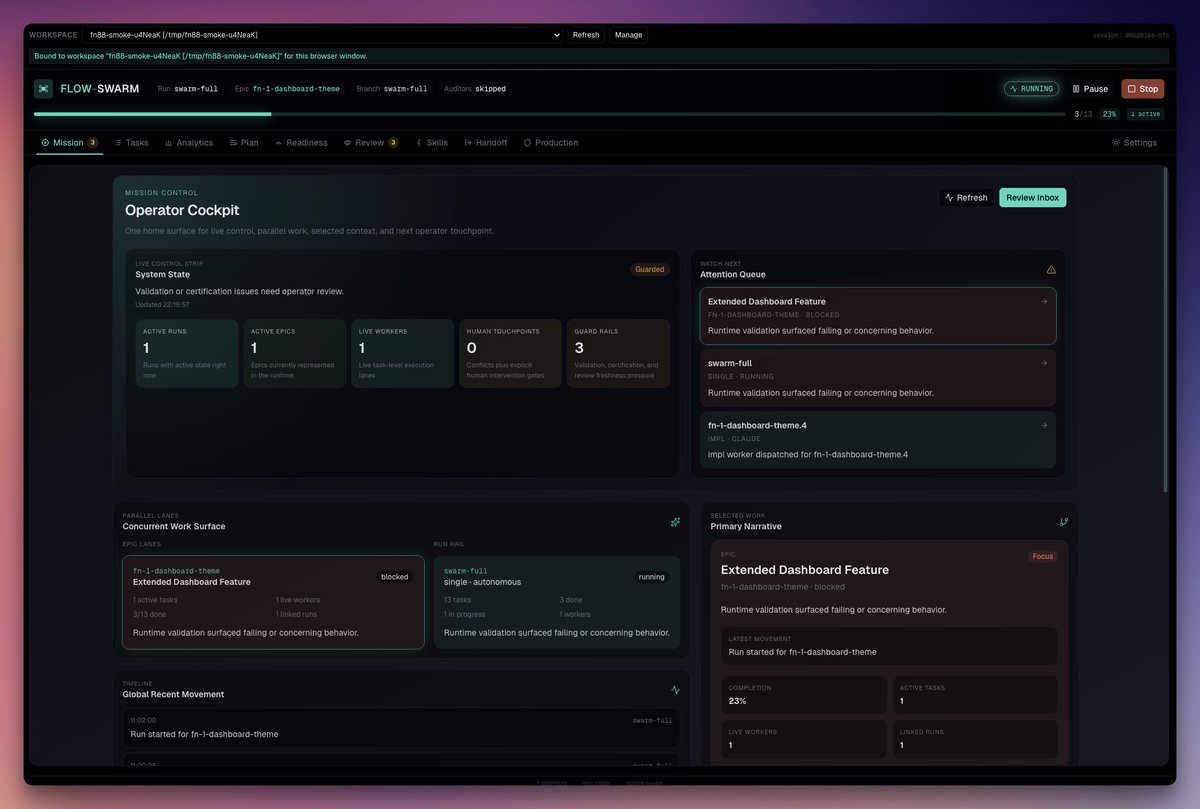Click arrow on fn-1-dashboard-theme.4 queue item

click(1044, 425)
